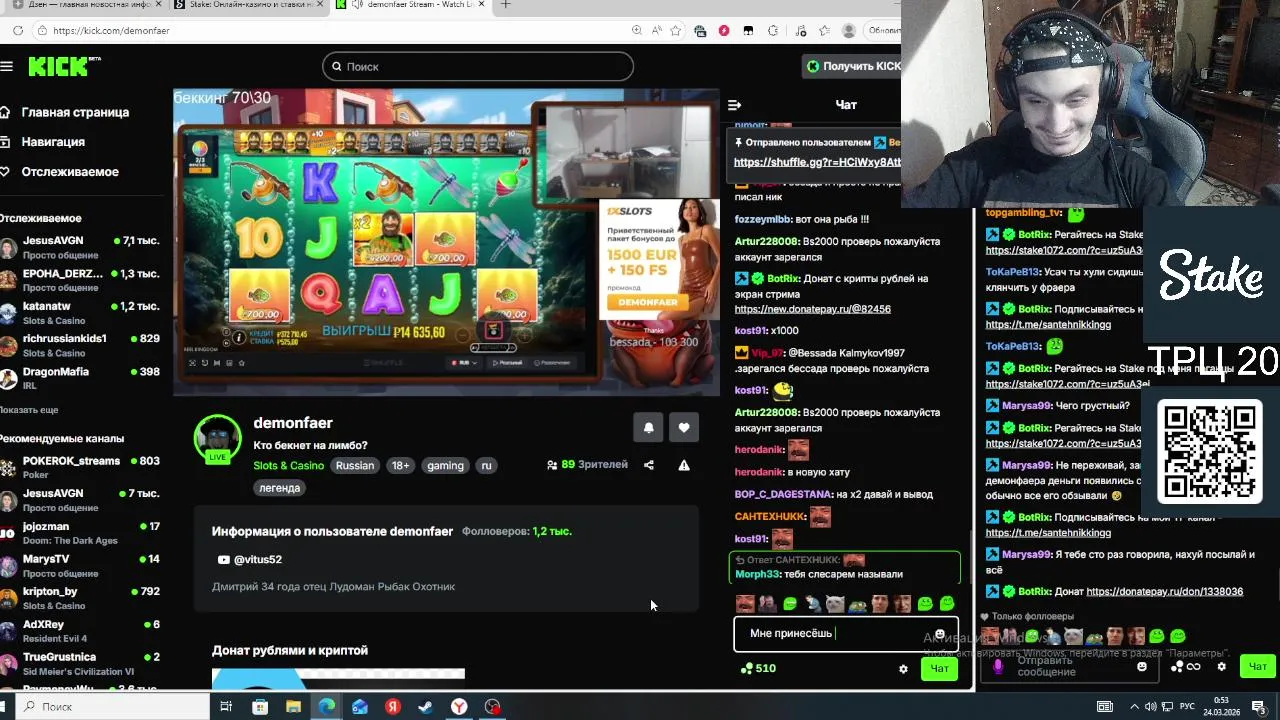
Task: Click the Slots & Casino category link
Action: point(288,465)
